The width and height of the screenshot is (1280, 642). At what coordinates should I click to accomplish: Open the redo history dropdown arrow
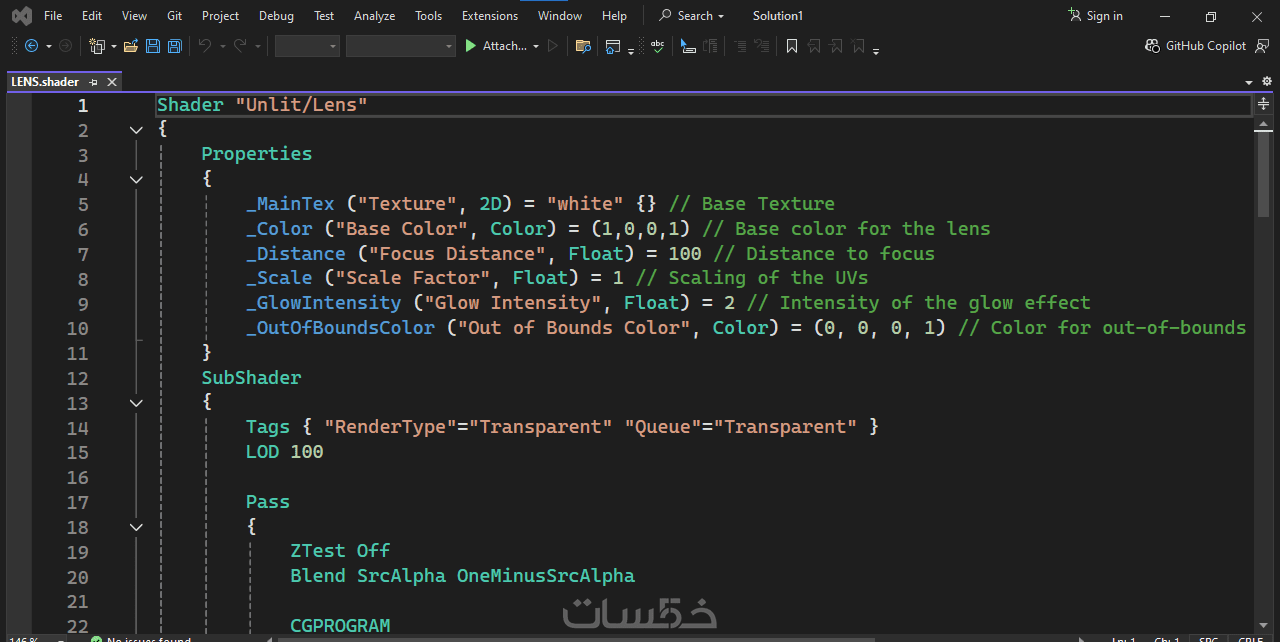tap(258, 46)
